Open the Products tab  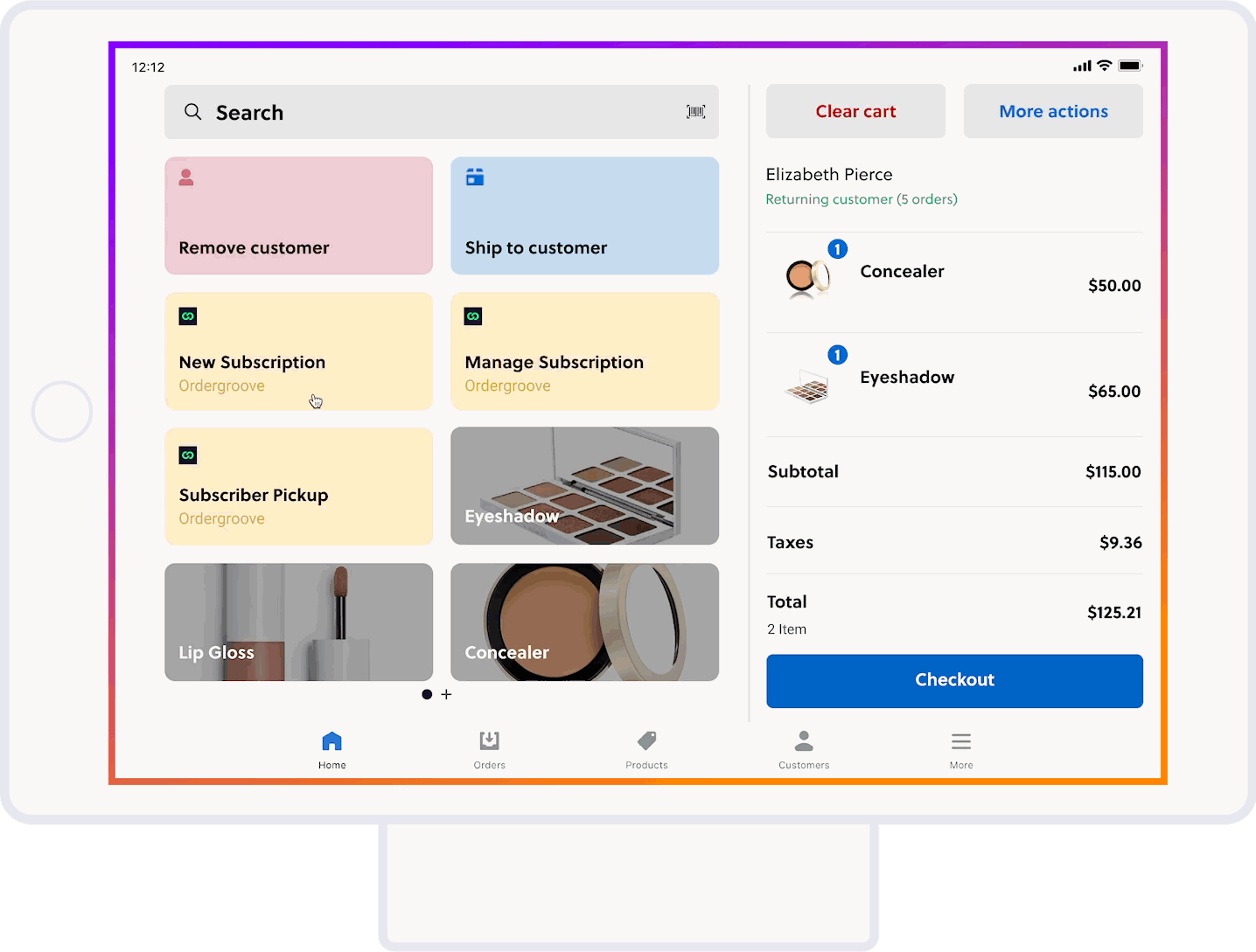647,750
